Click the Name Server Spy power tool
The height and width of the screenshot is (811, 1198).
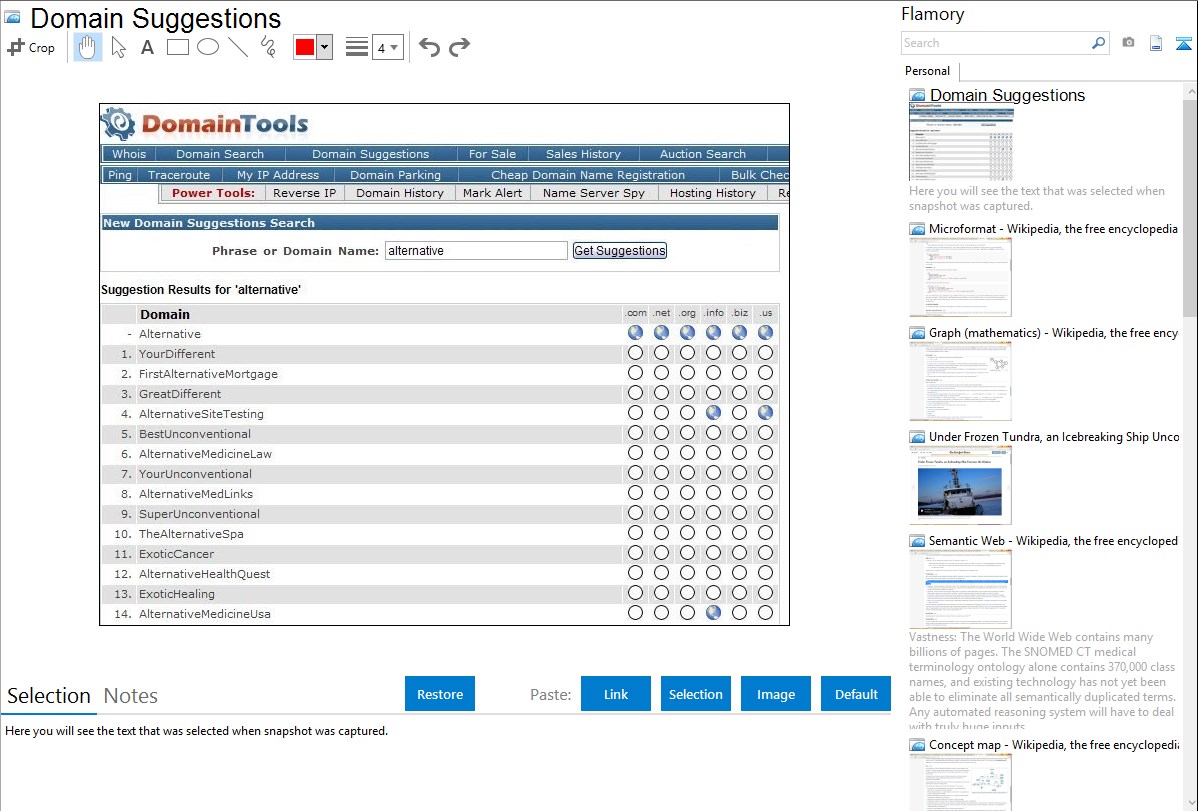(x=594, y=193)
